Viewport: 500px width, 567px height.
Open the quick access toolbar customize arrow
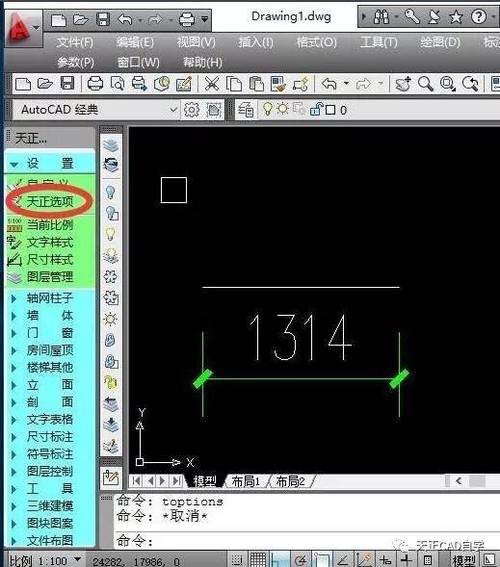[x=205, y=19]
